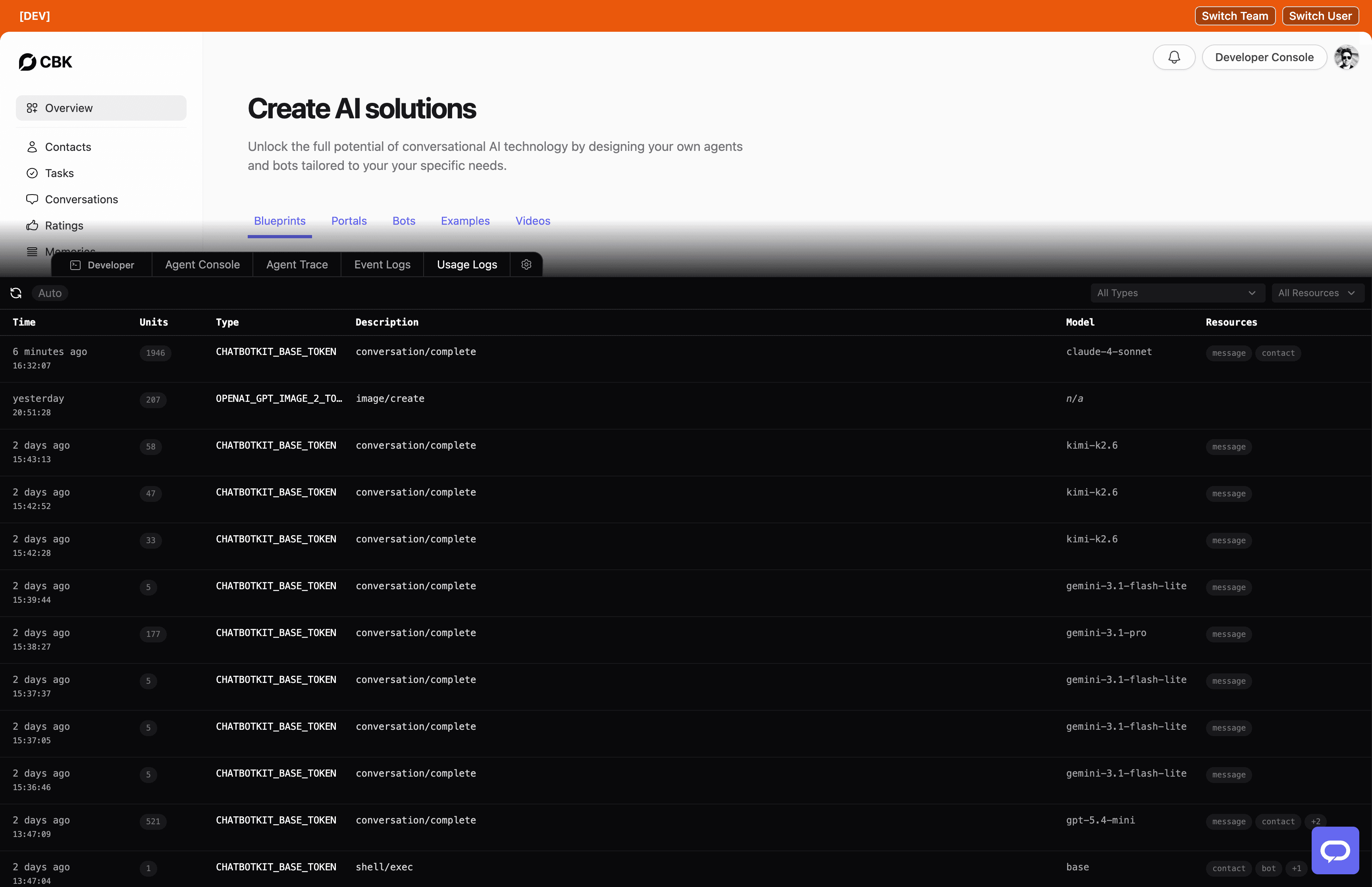Screen dimensions: 1372x887
Task: Select the Portals tab
Action: [349, 221]
